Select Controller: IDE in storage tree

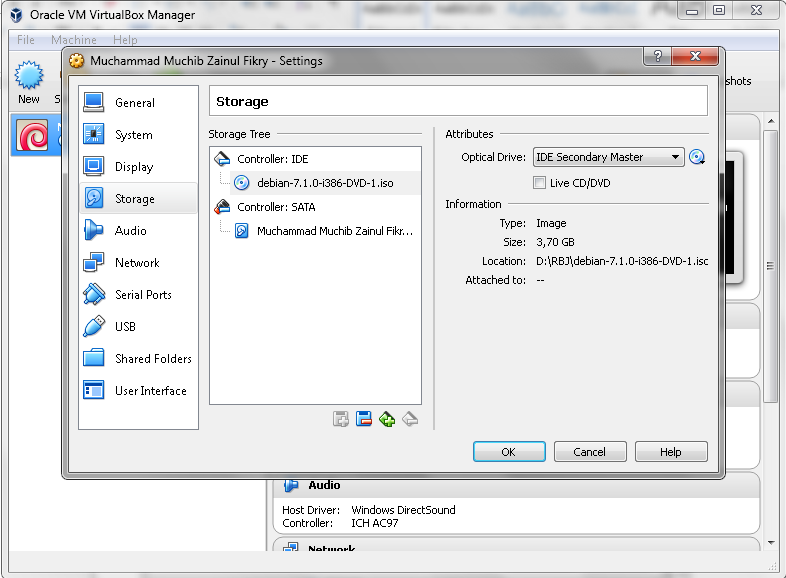tap(315, 159)
